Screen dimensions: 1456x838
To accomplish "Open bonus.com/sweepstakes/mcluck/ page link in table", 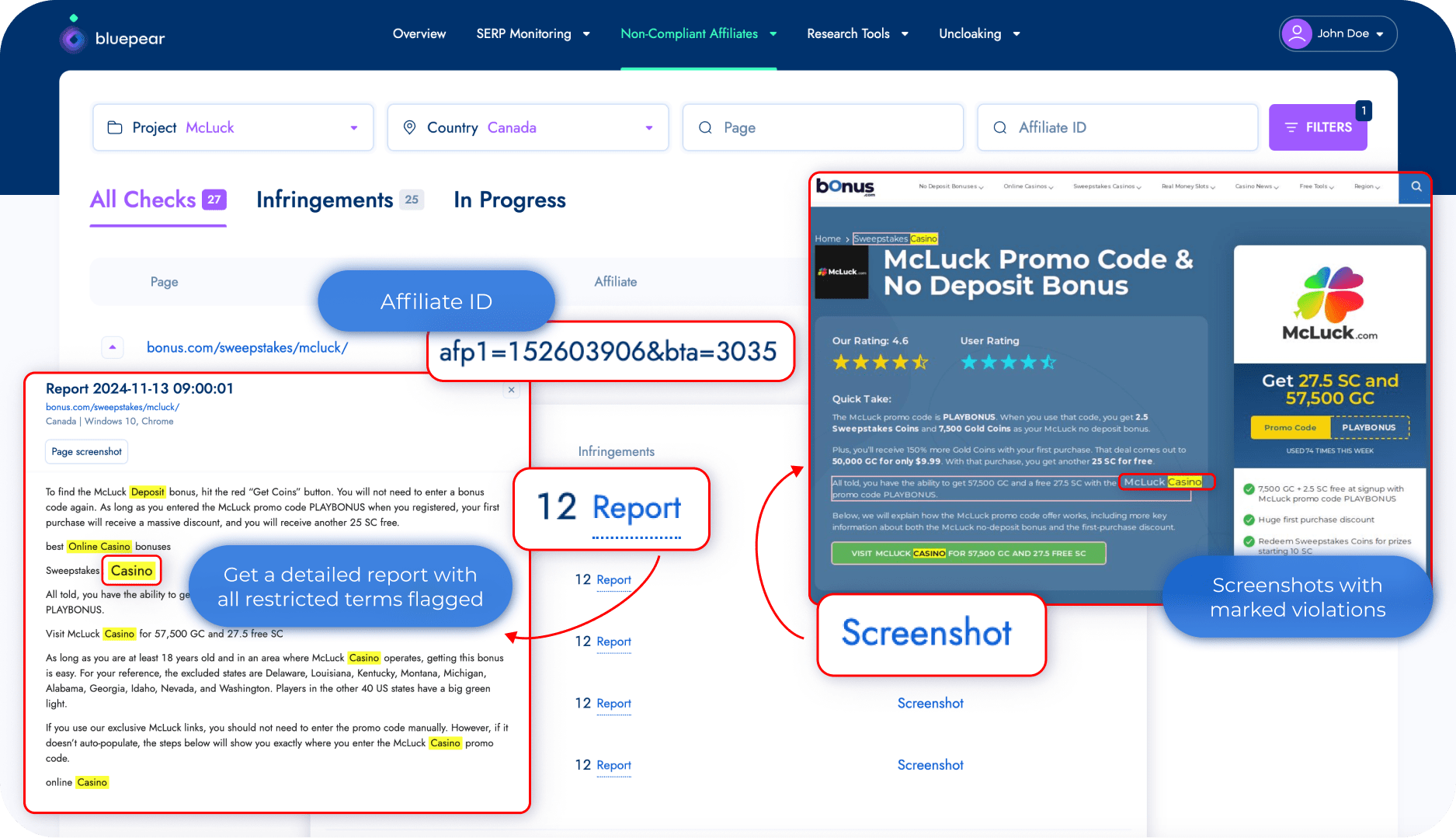I will tap(247, 347).
